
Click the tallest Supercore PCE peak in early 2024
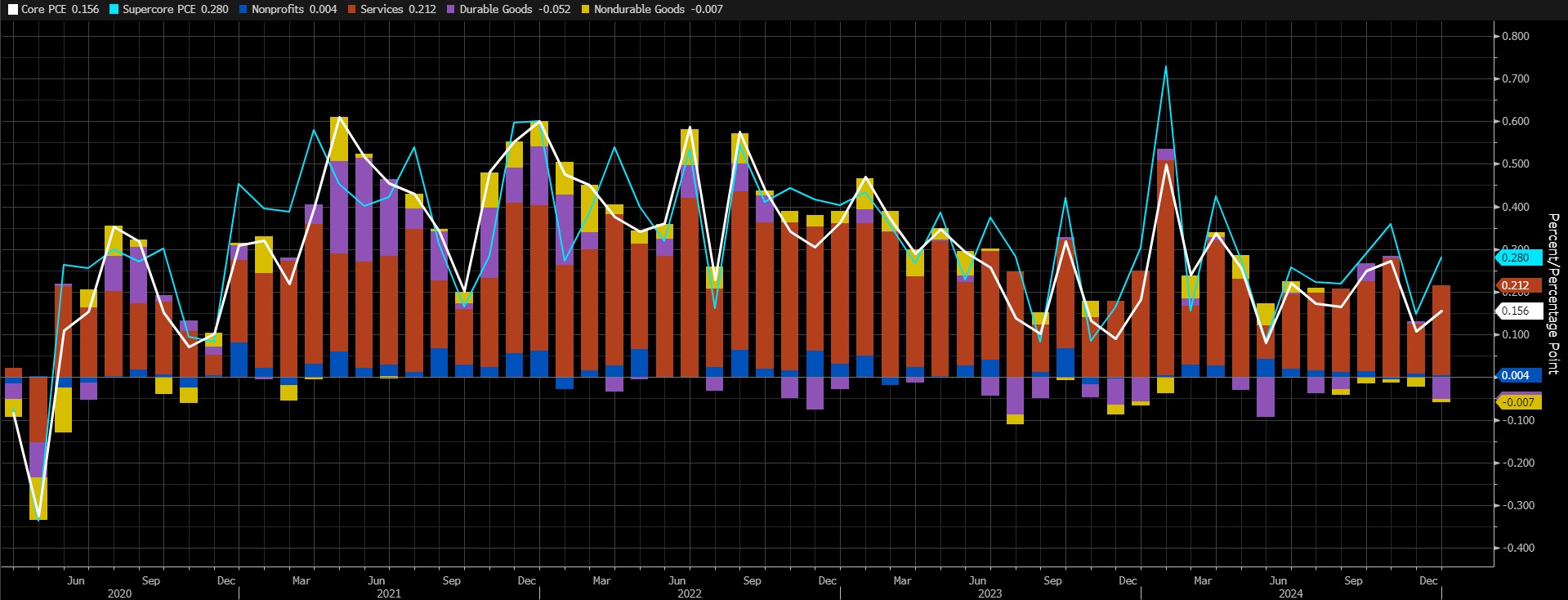[x=1166, y=67]
